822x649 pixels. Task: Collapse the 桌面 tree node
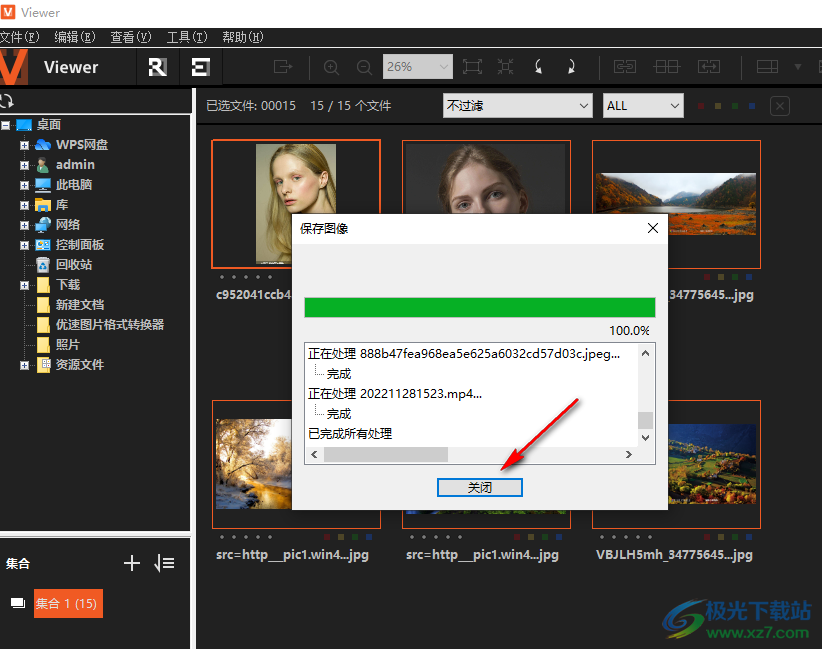click(5, 125)
